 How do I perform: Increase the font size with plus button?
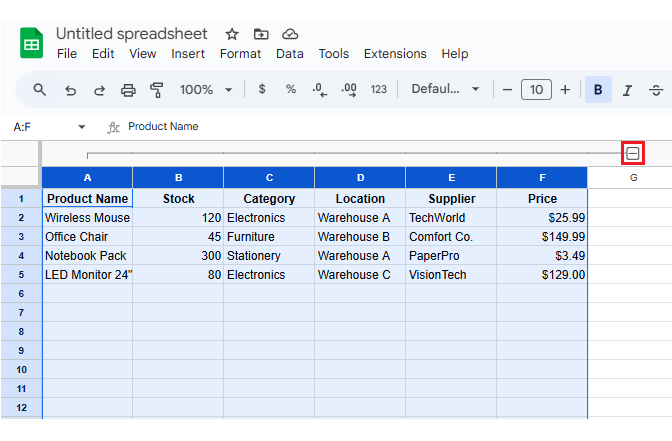pyautogui.click(x=565, y=90)
